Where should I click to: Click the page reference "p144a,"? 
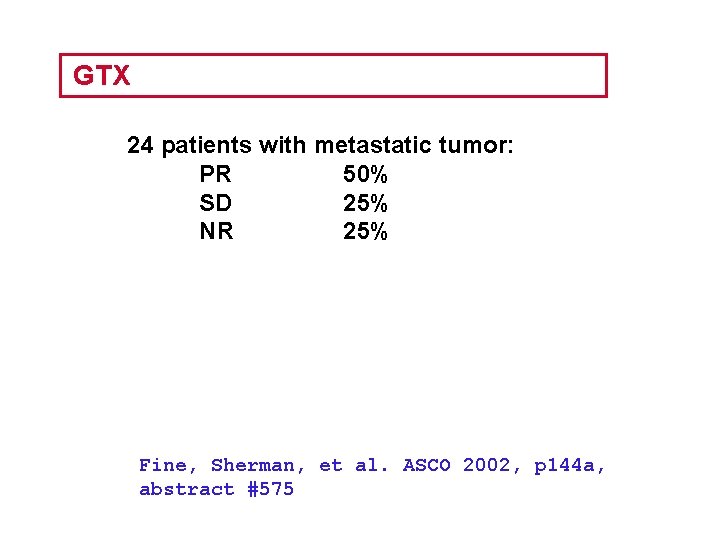(x=570, y=465)
